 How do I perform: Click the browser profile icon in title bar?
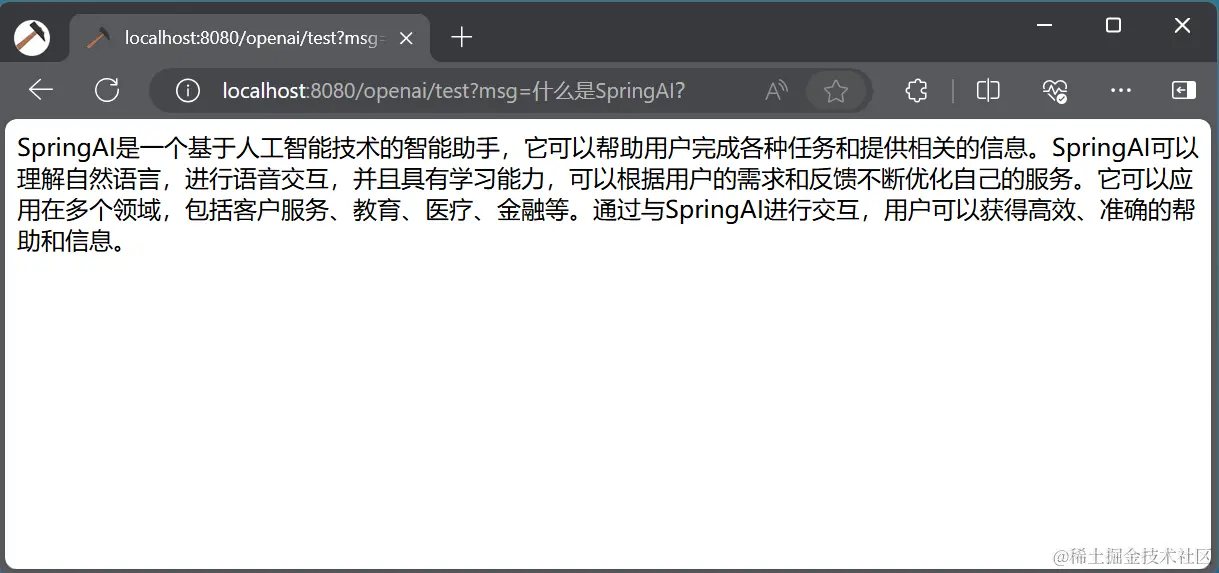pos(32,38)
